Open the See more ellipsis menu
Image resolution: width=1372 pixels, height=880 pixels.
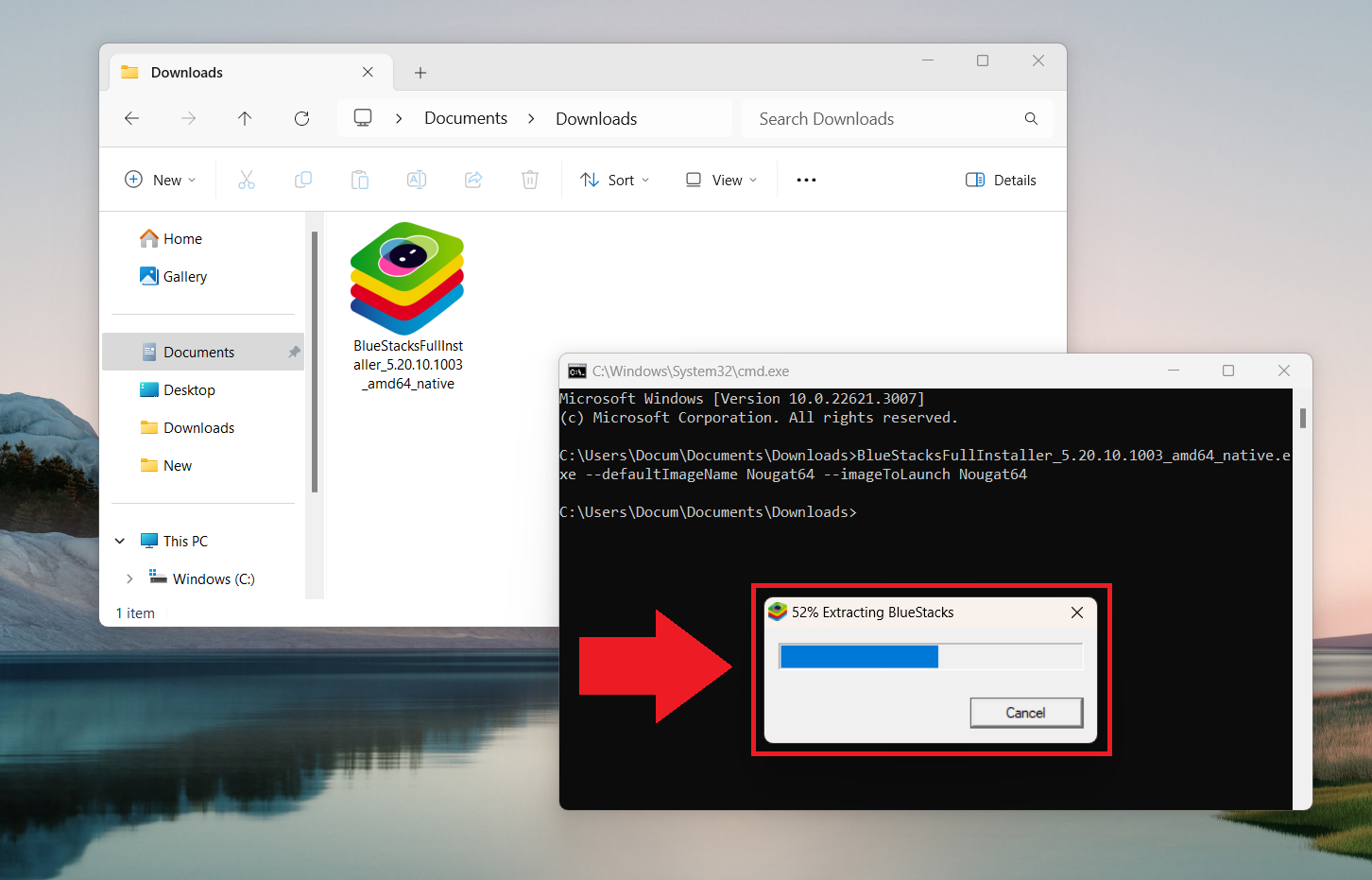[x=806, y=180]
